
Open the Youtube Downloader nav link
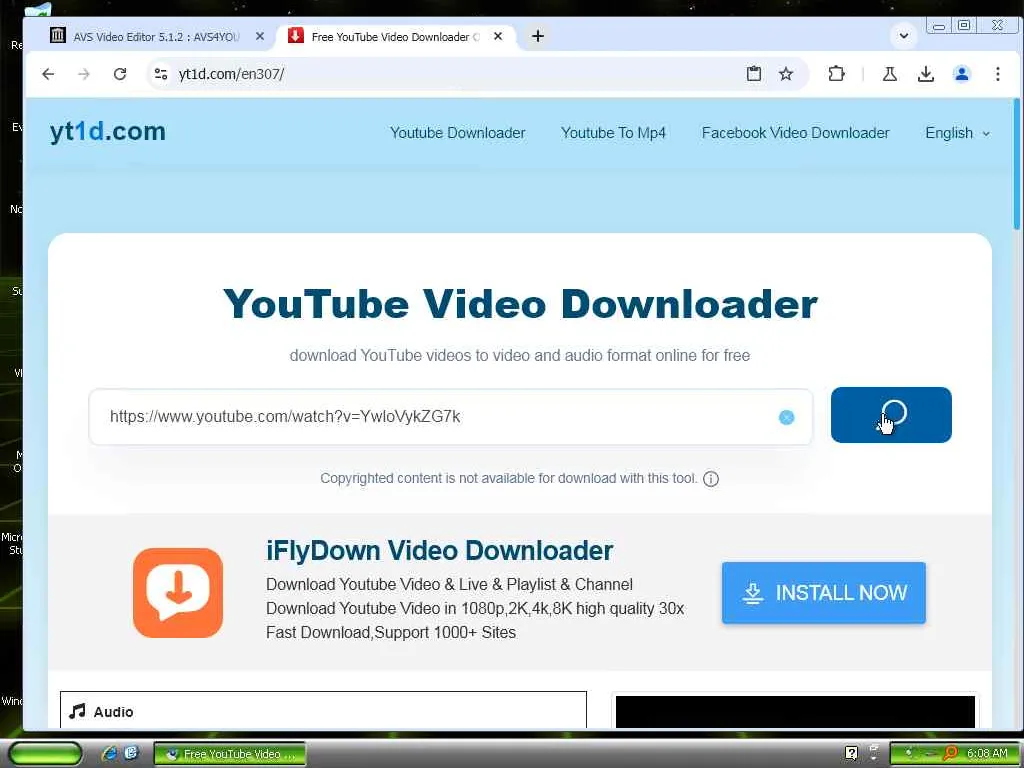[457, 133]
